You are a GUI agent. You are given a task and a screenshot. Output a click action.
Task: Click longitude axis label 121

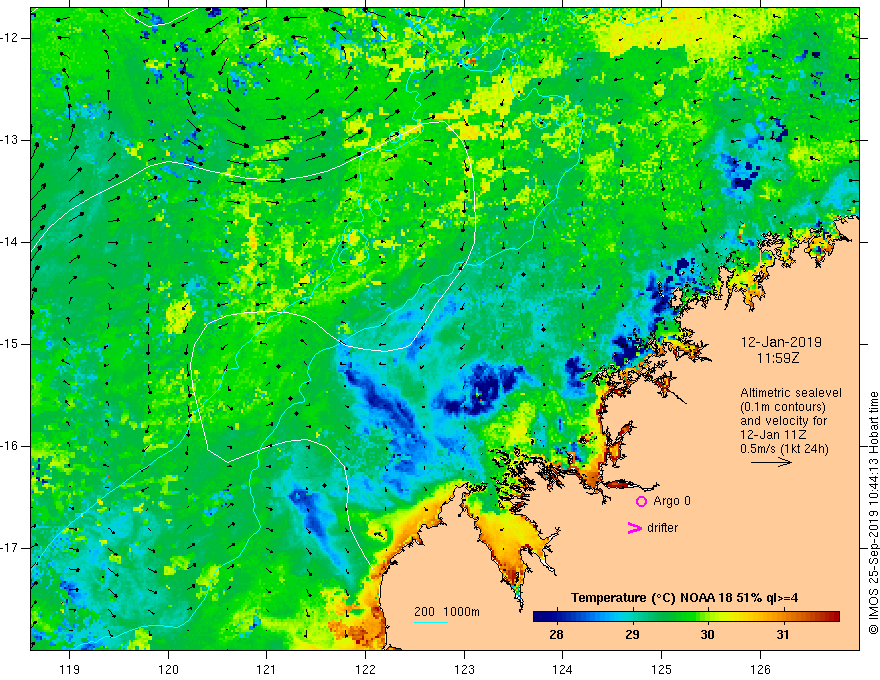tap(267, 669)
